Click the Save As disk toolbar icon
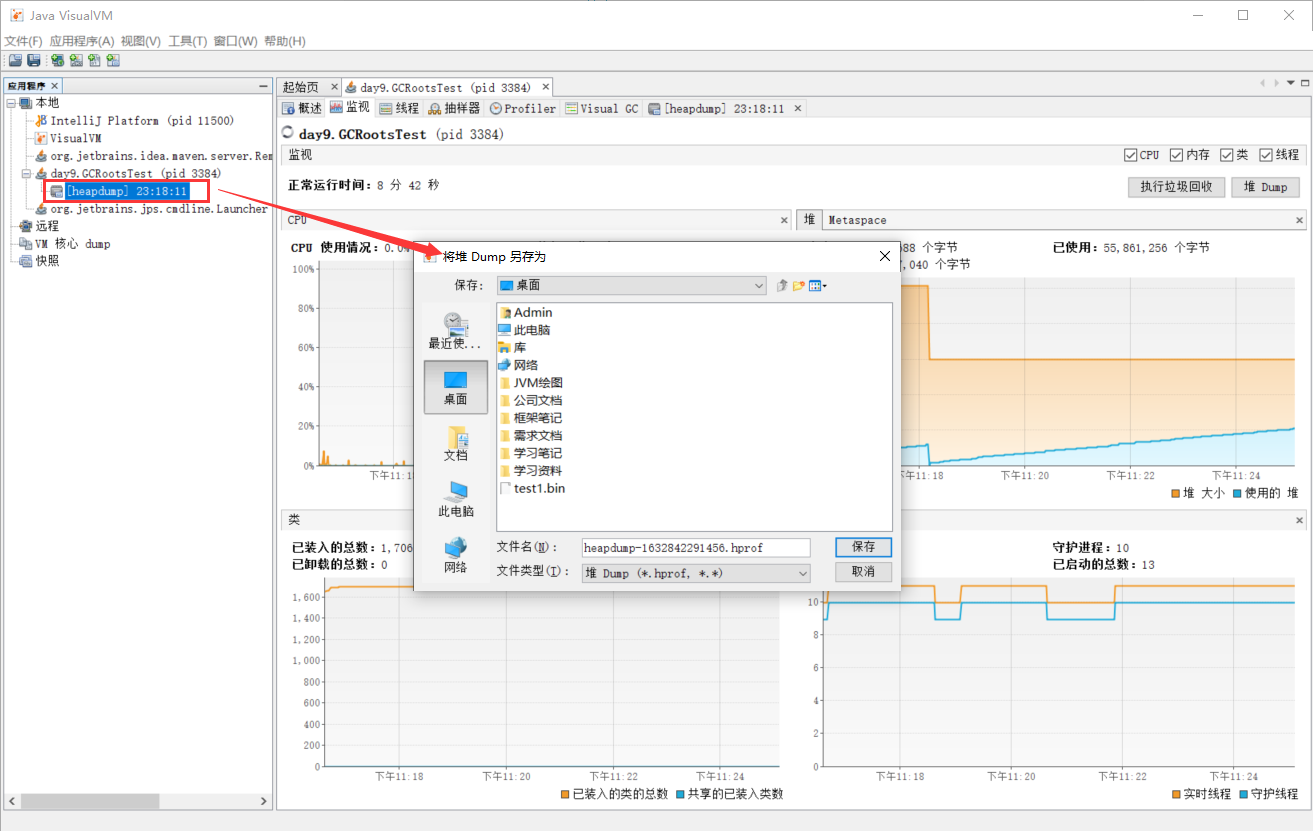Image resolution: width=1313 pixels, height=831 pixels. tap(33, 61)
